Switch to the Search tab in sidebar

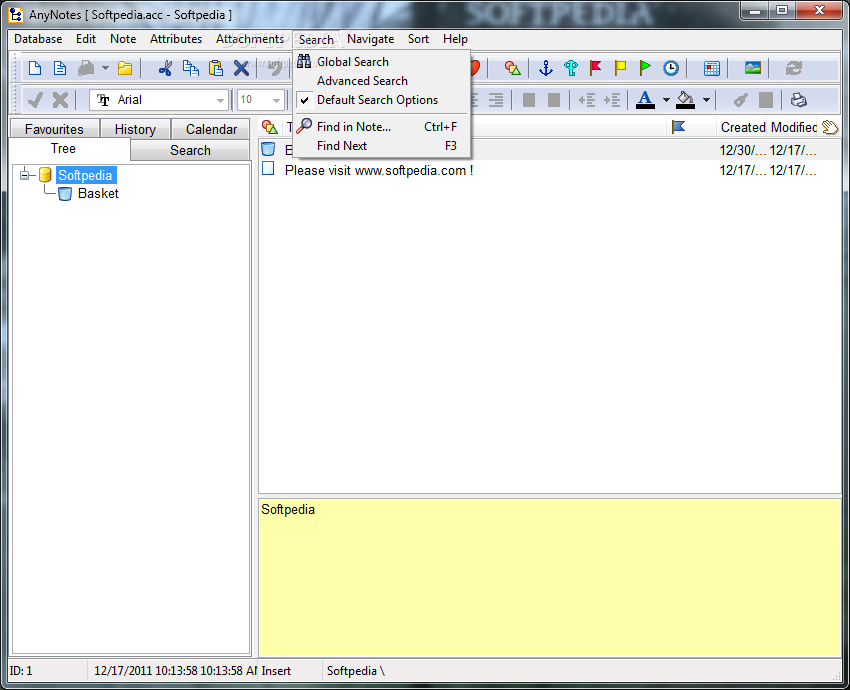(x=190, y=150)
